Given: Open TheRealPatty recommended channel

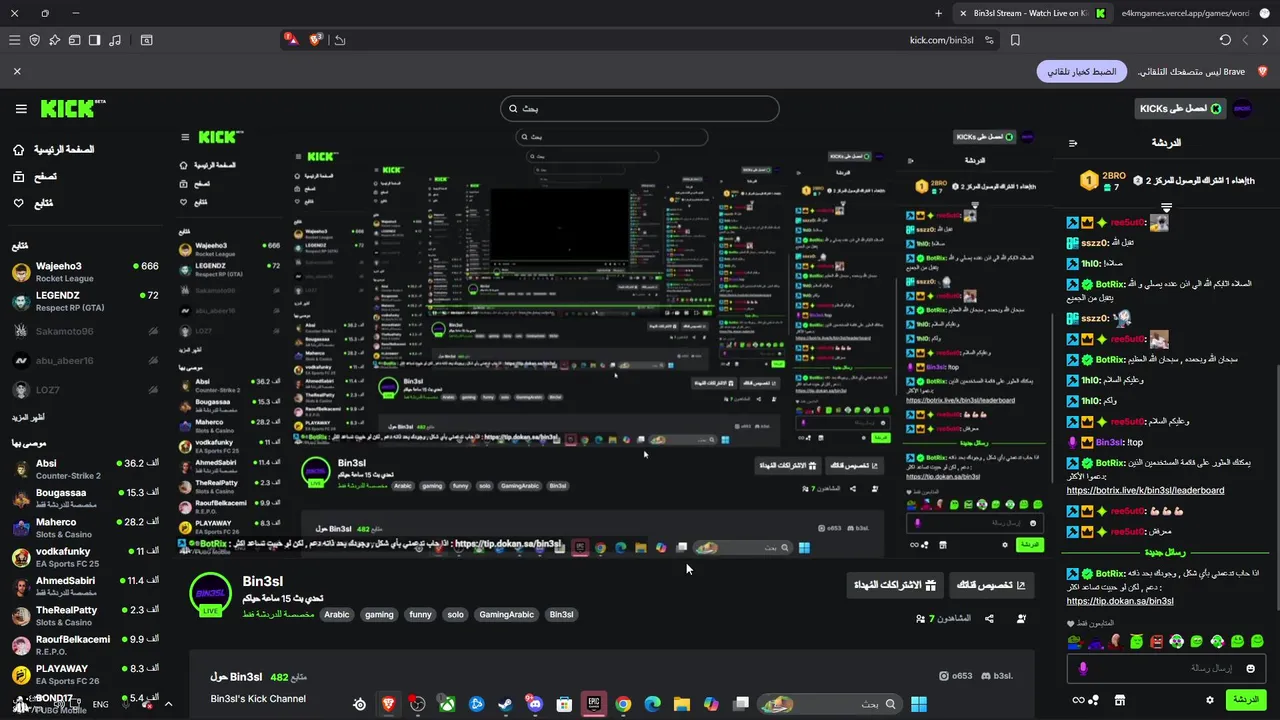Looking at the screenshot, I should (85, 616).
